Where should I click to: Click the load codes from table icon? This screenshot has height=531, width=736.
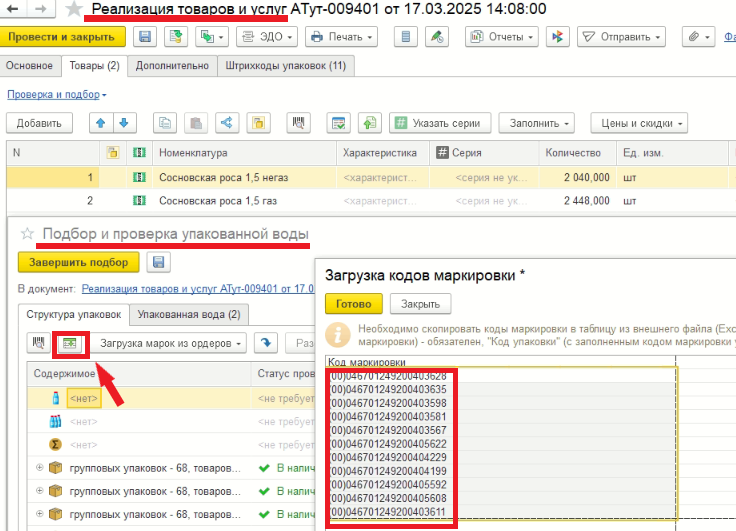pyautogui.click(x=70, y=343)
